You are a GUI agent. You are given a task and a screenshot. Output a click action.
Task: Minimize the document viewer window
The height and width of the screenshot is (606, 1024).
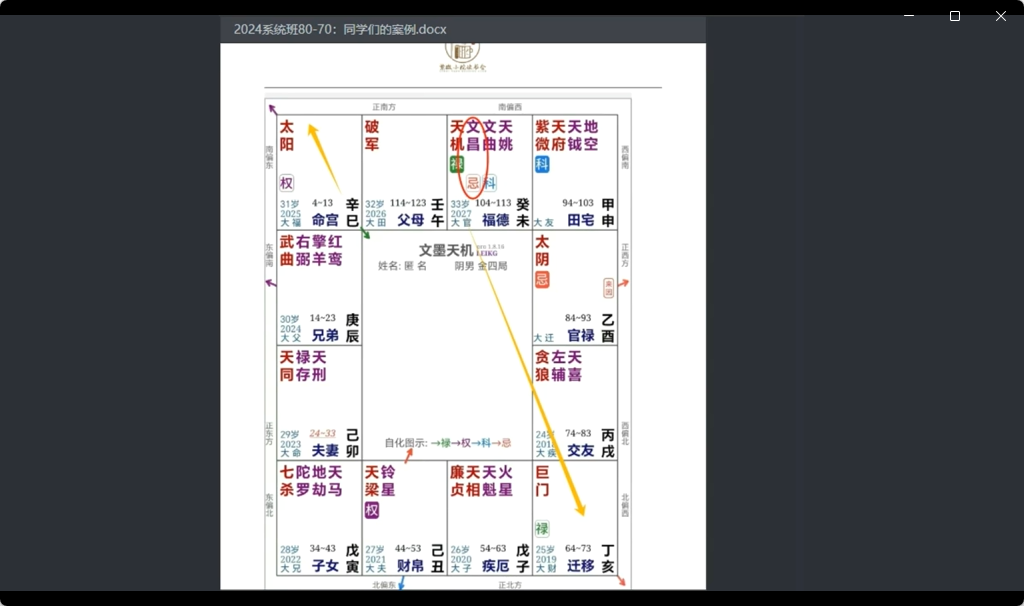pos(908,16)
